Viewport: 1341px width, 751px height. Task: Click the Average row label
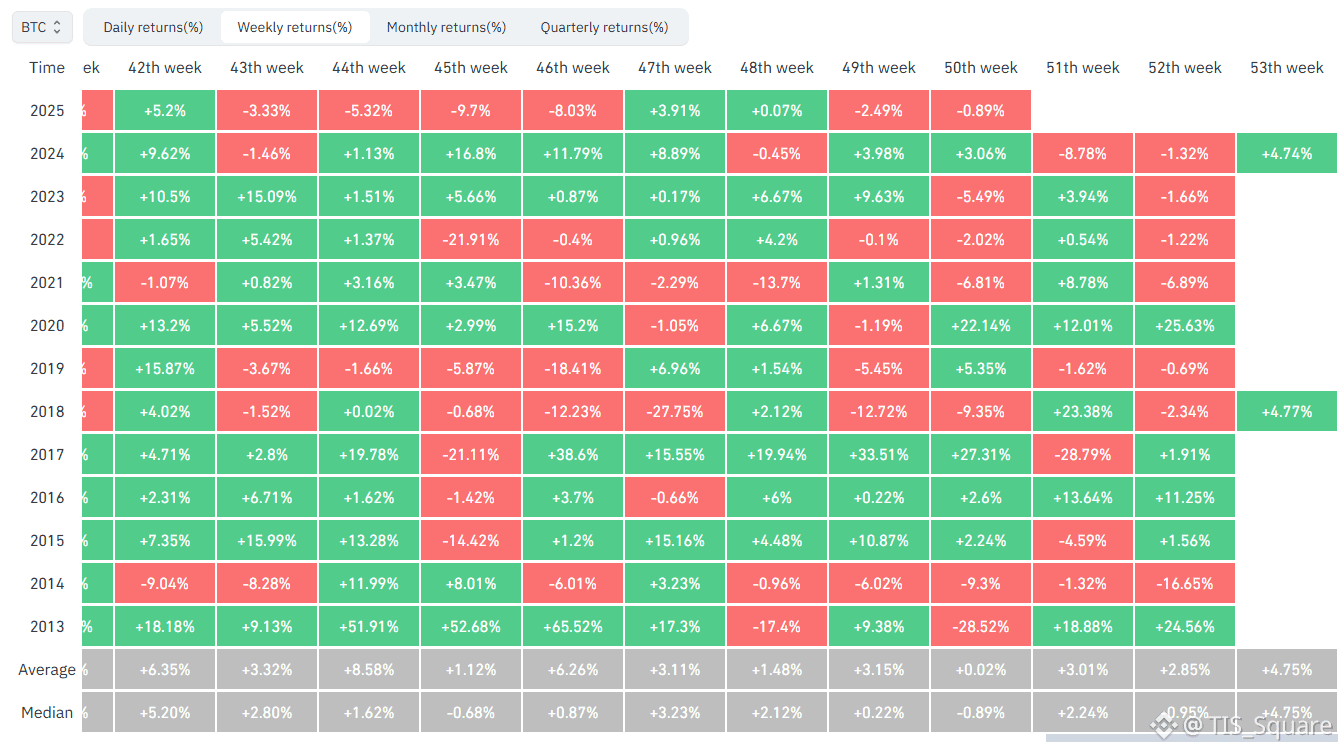click(47, 669)
